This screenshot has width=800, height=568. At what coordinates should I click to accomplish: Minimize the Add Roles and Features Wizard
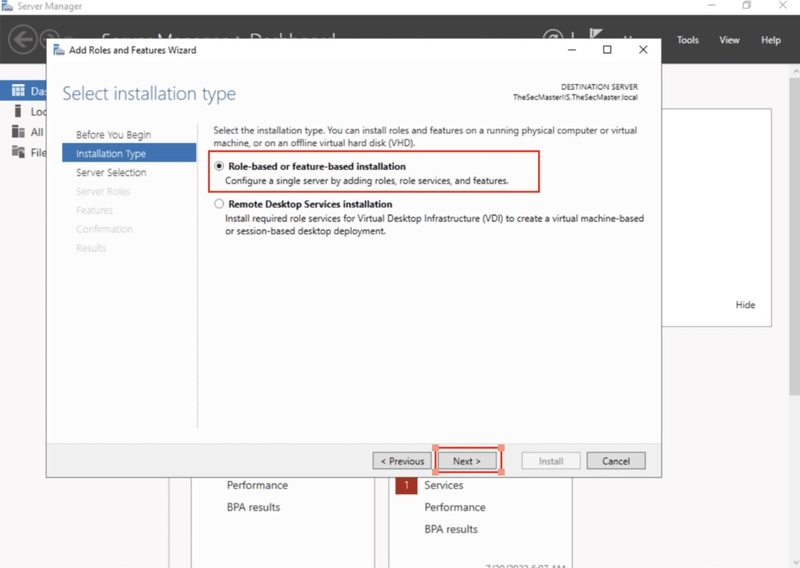pos(572,50)
